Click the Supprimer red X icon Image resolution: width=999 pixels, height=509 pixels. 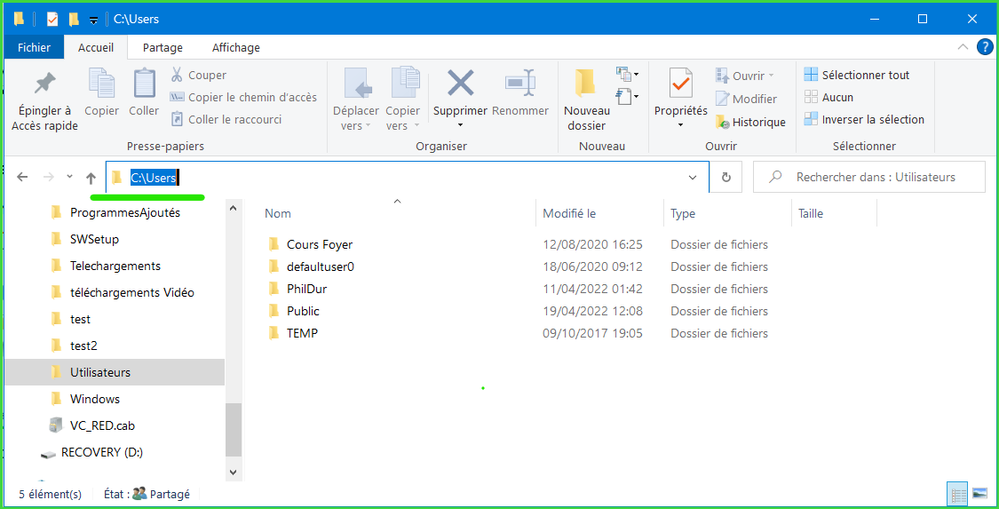pos(460,83)
